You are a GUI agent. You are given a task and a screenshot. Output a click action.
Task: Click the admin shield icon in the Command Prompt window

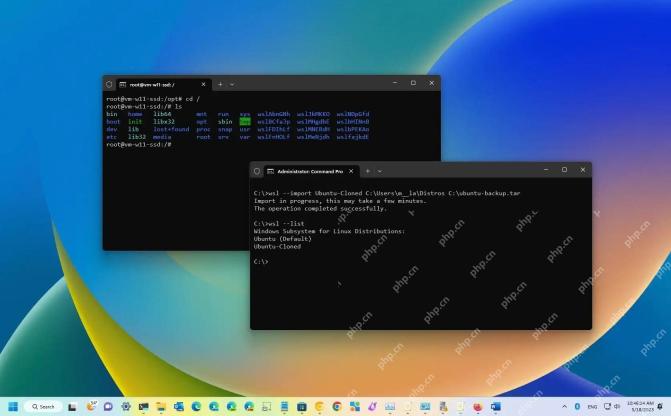[x=257, y=171]
